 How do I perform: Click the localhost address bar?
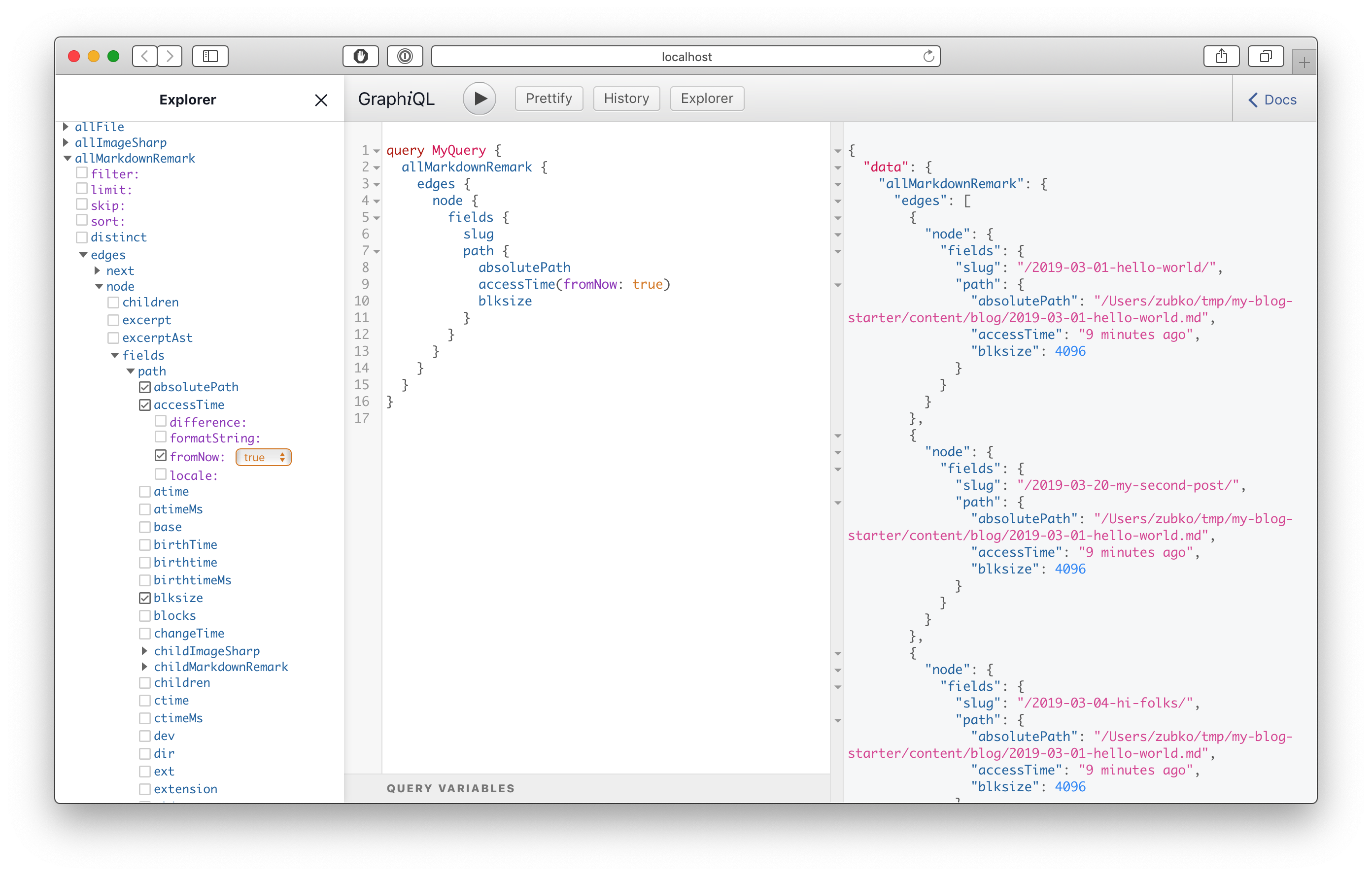686,56
